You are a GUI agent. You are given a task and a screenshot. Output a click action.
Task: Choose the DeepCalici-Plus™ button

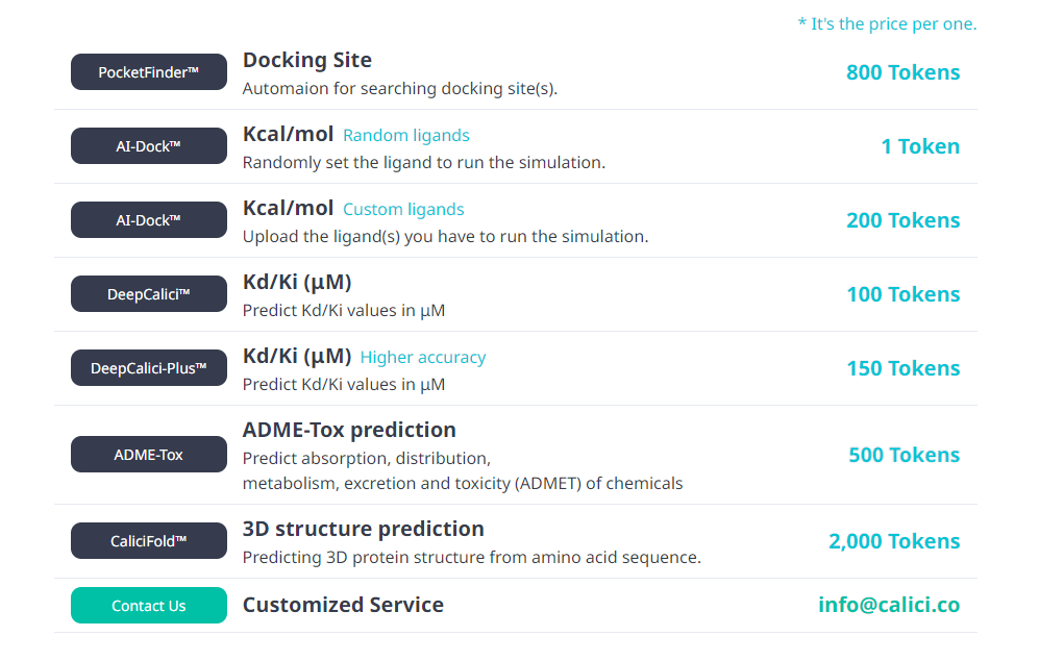click(x=149, y=368)
